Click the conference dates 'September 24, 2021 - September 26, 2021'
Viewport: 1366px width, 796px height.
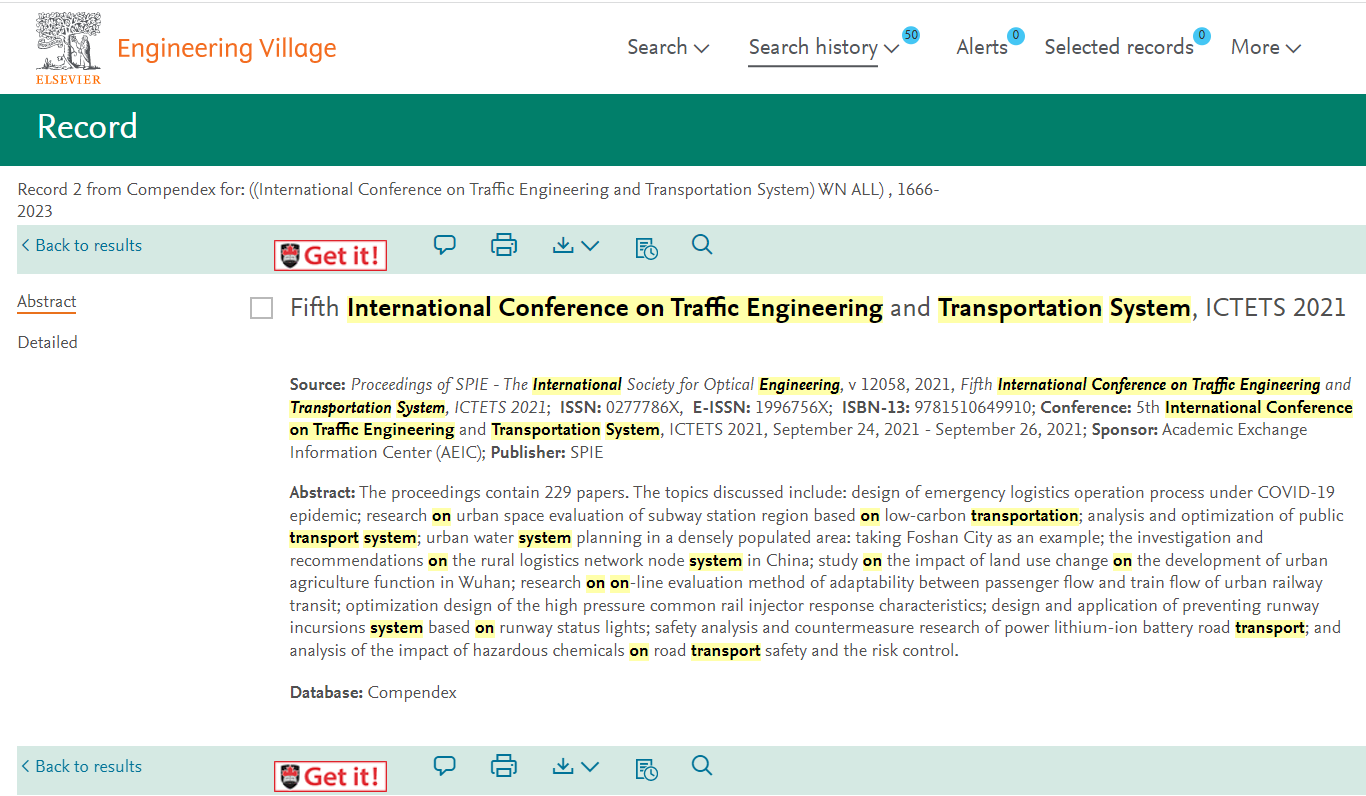point(928,429)
